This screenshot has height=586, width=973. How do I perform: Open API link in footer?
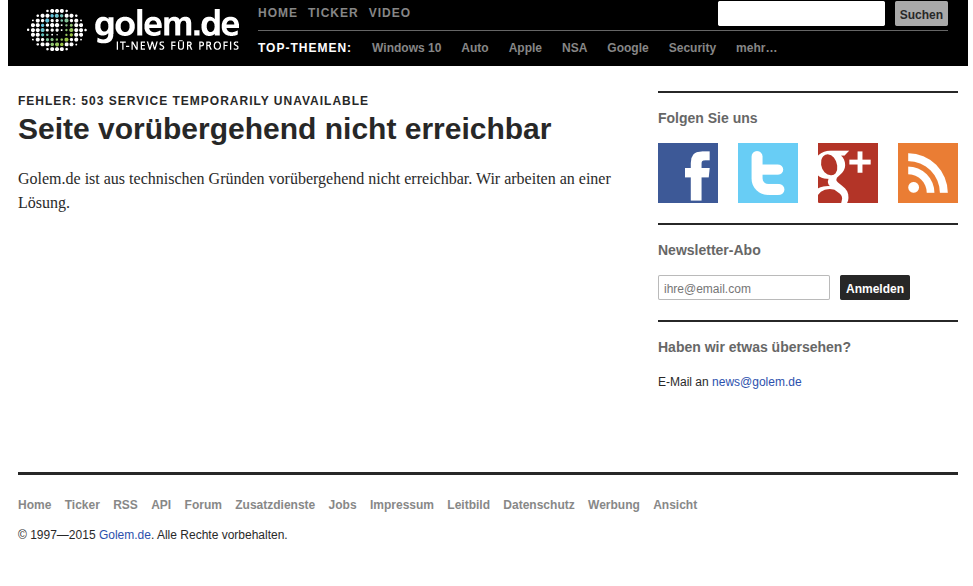point(161,505)
